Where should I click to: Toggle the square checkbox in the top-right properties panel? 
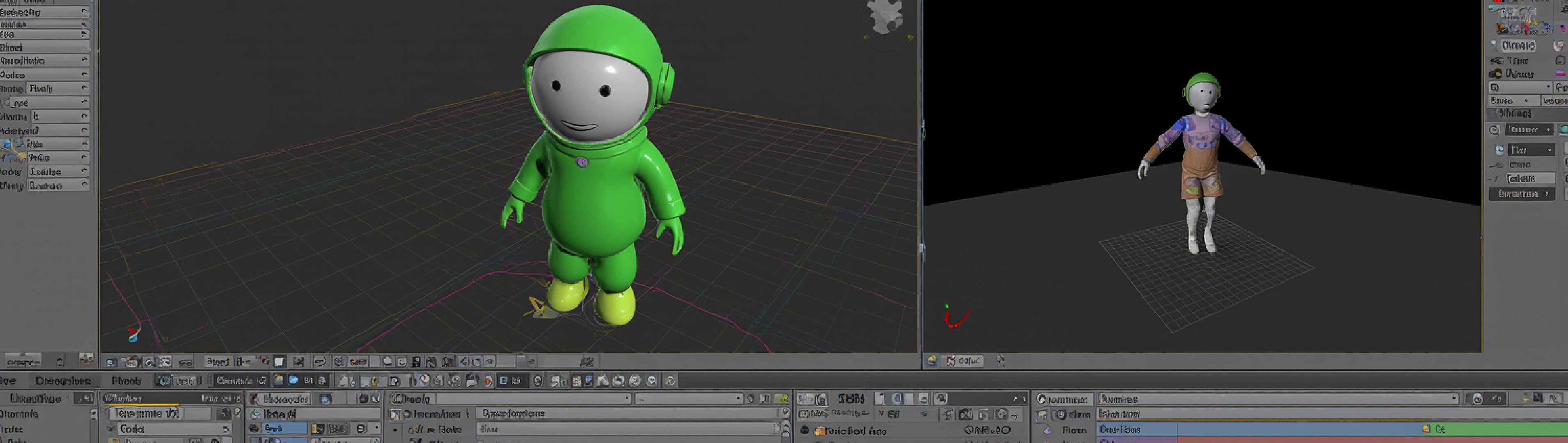tap(1559, 60)
